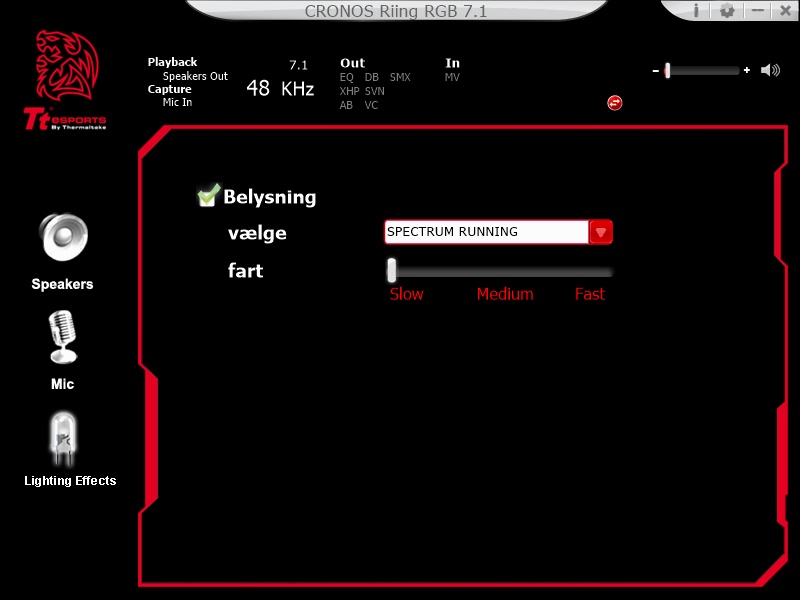Minimize the CRONOS Riing window

click(x=758, y=10)
